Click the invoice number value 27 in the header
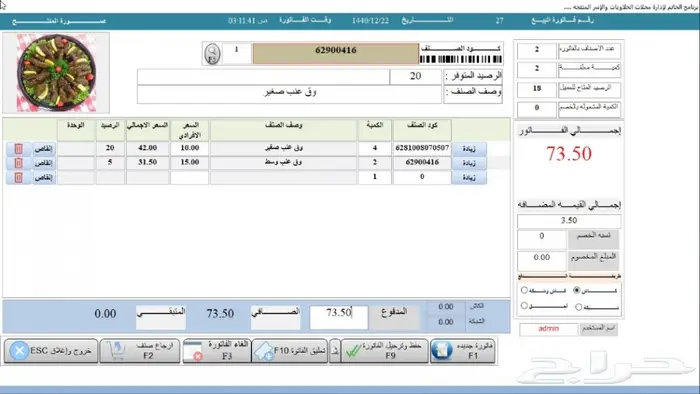 pos(499,21)
